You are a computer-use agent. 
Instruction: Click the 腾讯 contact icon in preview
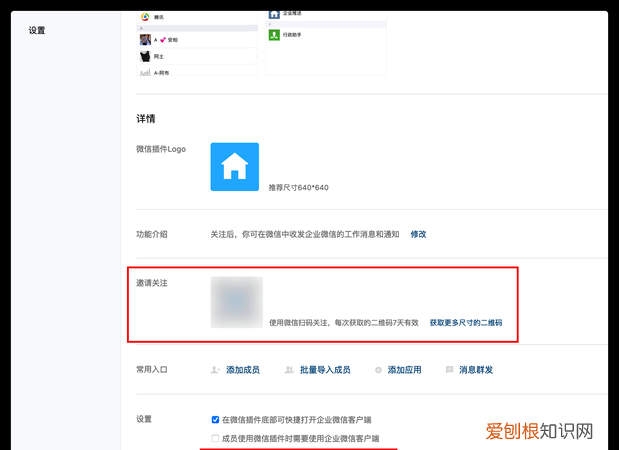(145, 17)
